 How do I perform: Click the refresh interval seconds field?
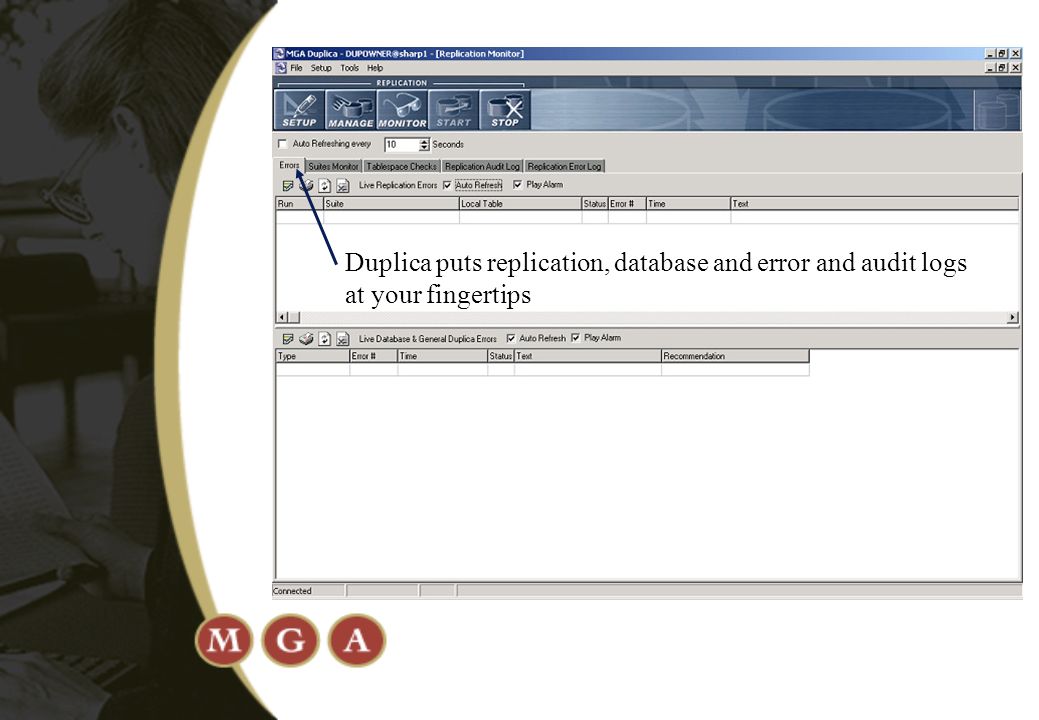click(x=402, y=144)
